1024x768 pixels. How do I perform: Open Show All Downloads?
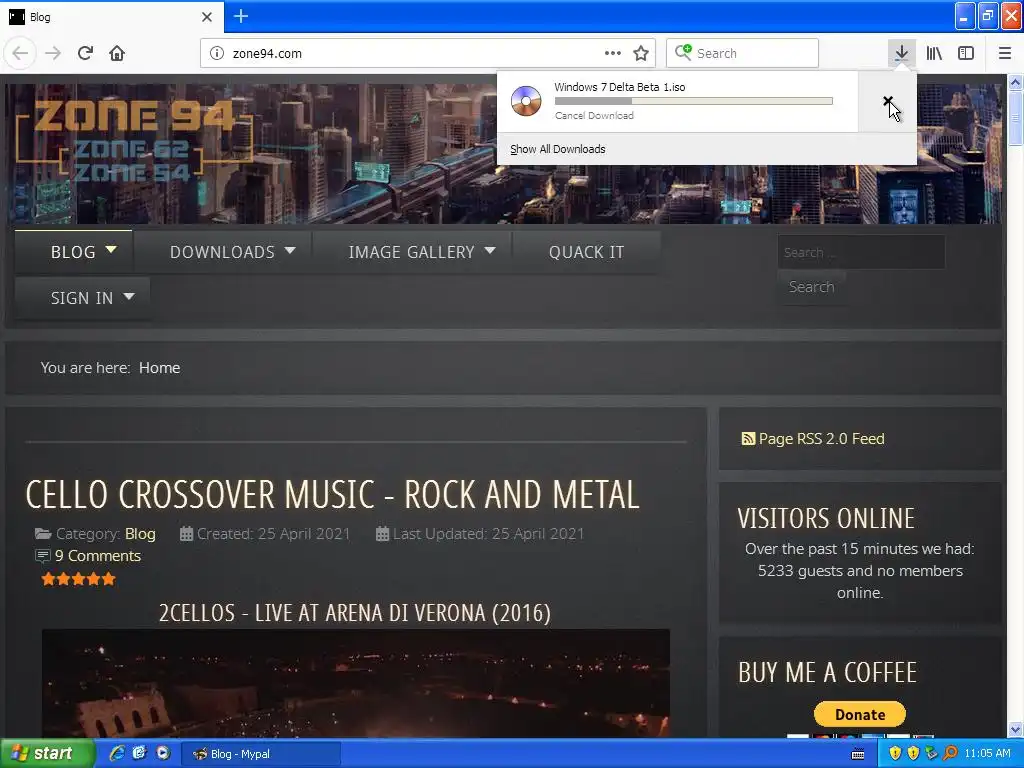pyautogui.click(x=558, y=149)
